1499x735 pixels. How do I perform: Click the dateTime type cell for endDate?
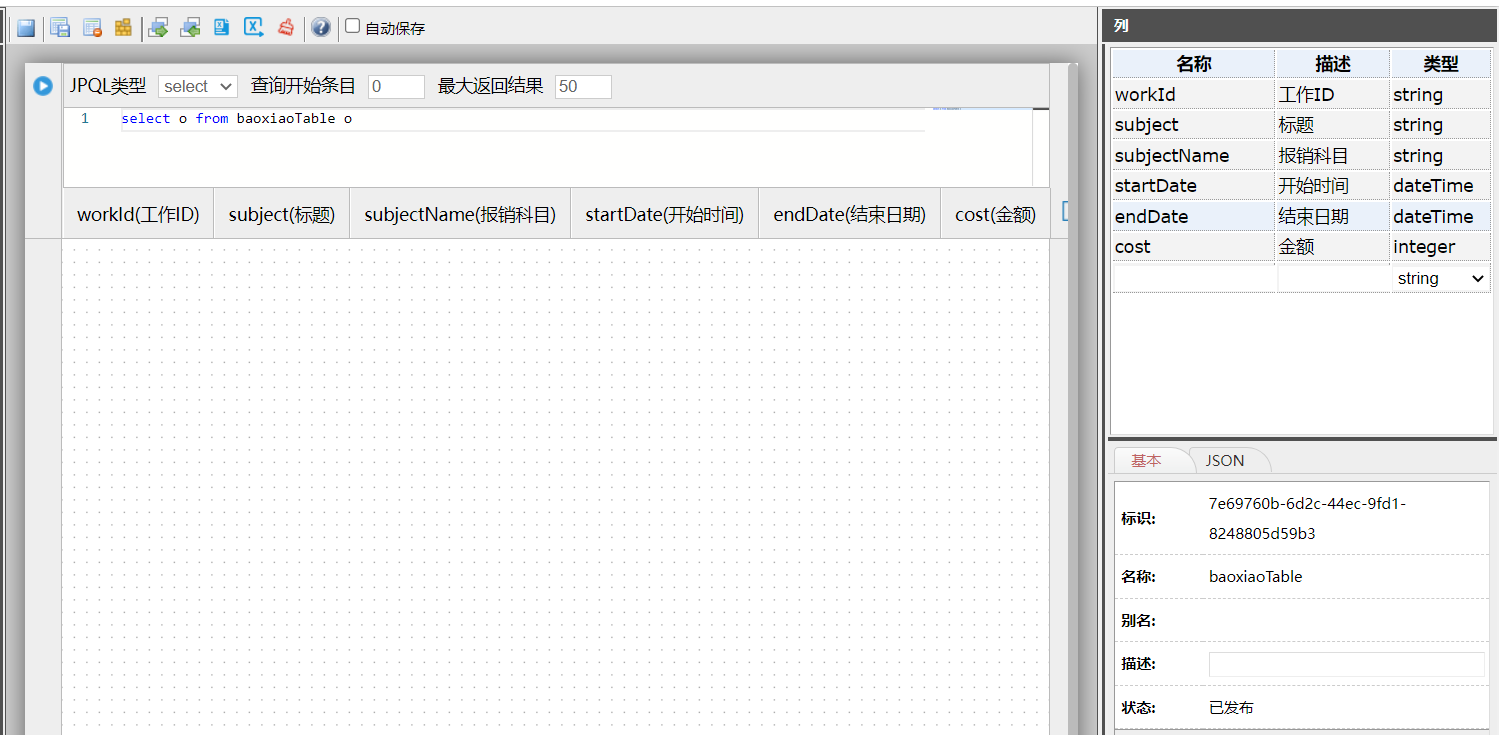(x=1441, y=217)
